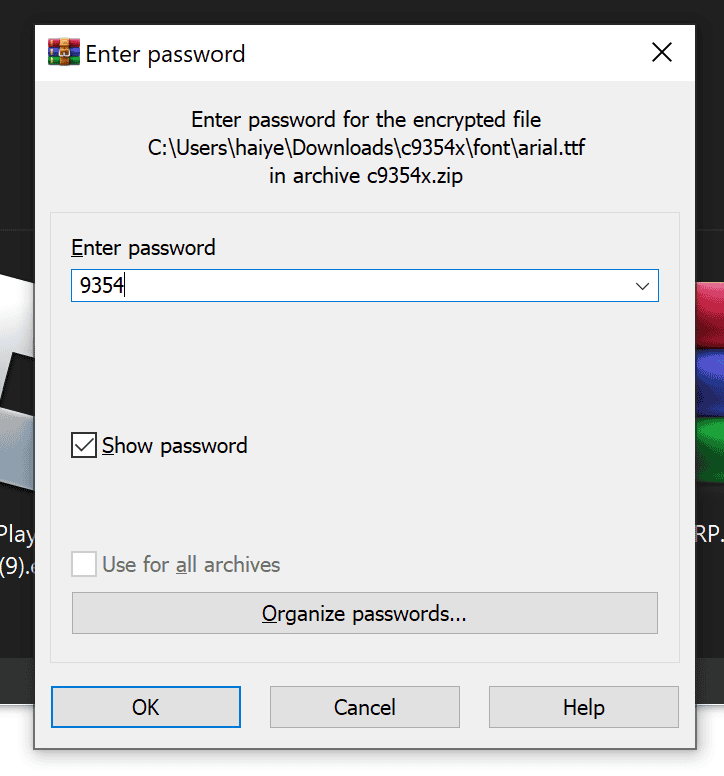
Task: Click the Show password label text
Action: coord(175,446)
